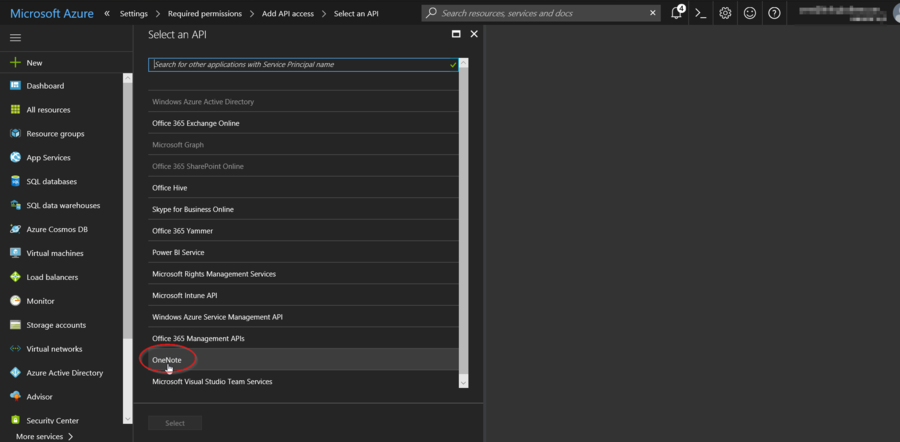The image size is (900, 442).
Task: Toggle the hamburger sidebar menu
Action: [15, 37]
